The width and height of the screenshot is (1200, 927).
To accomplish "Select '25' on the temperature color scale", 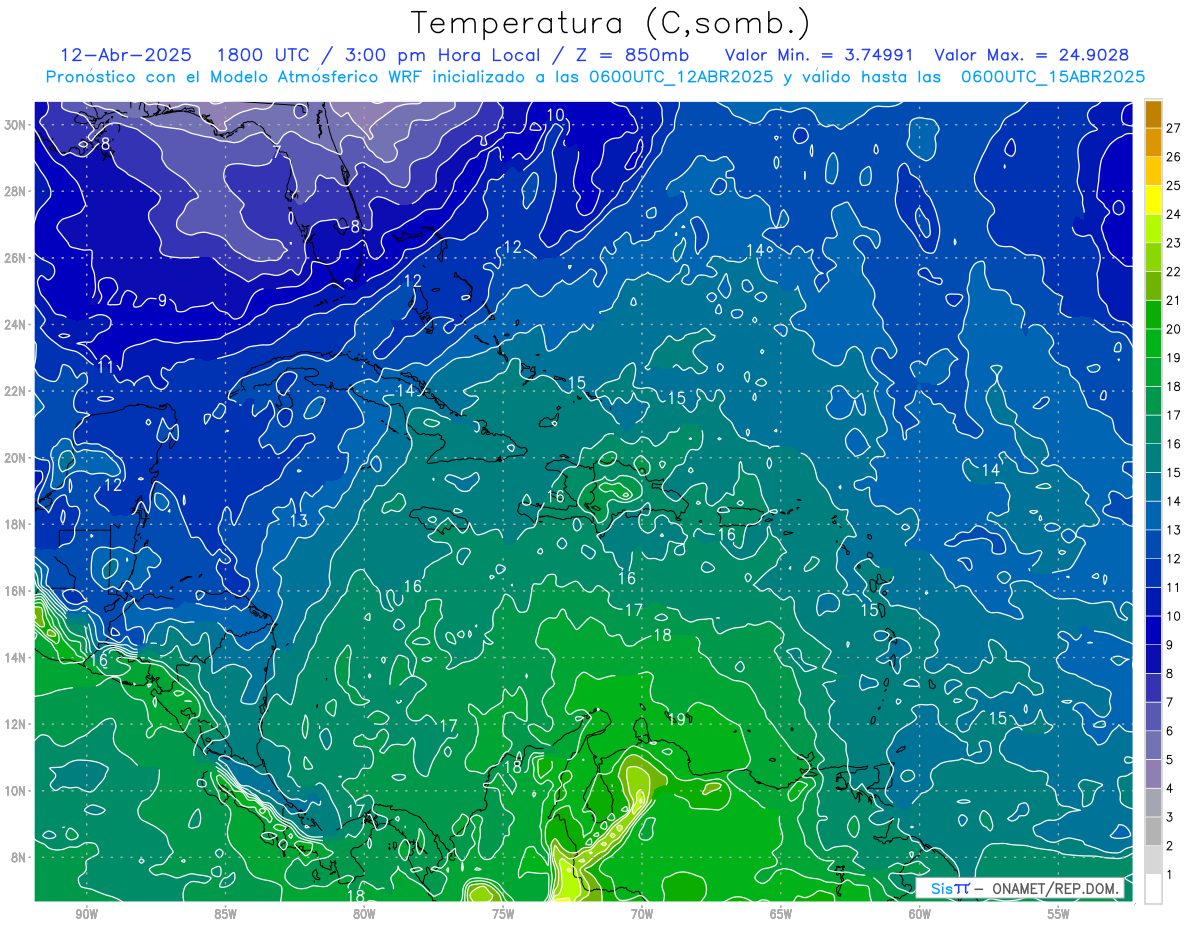I will 1174,185.
